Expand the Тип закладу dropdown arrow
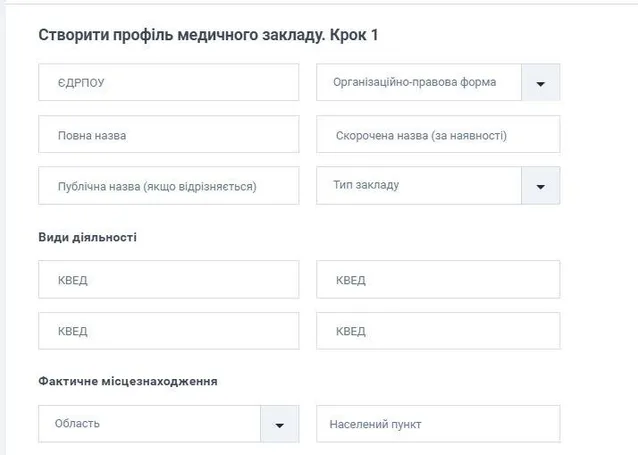The width and height of the screenshot is (638, 455). 540,186
